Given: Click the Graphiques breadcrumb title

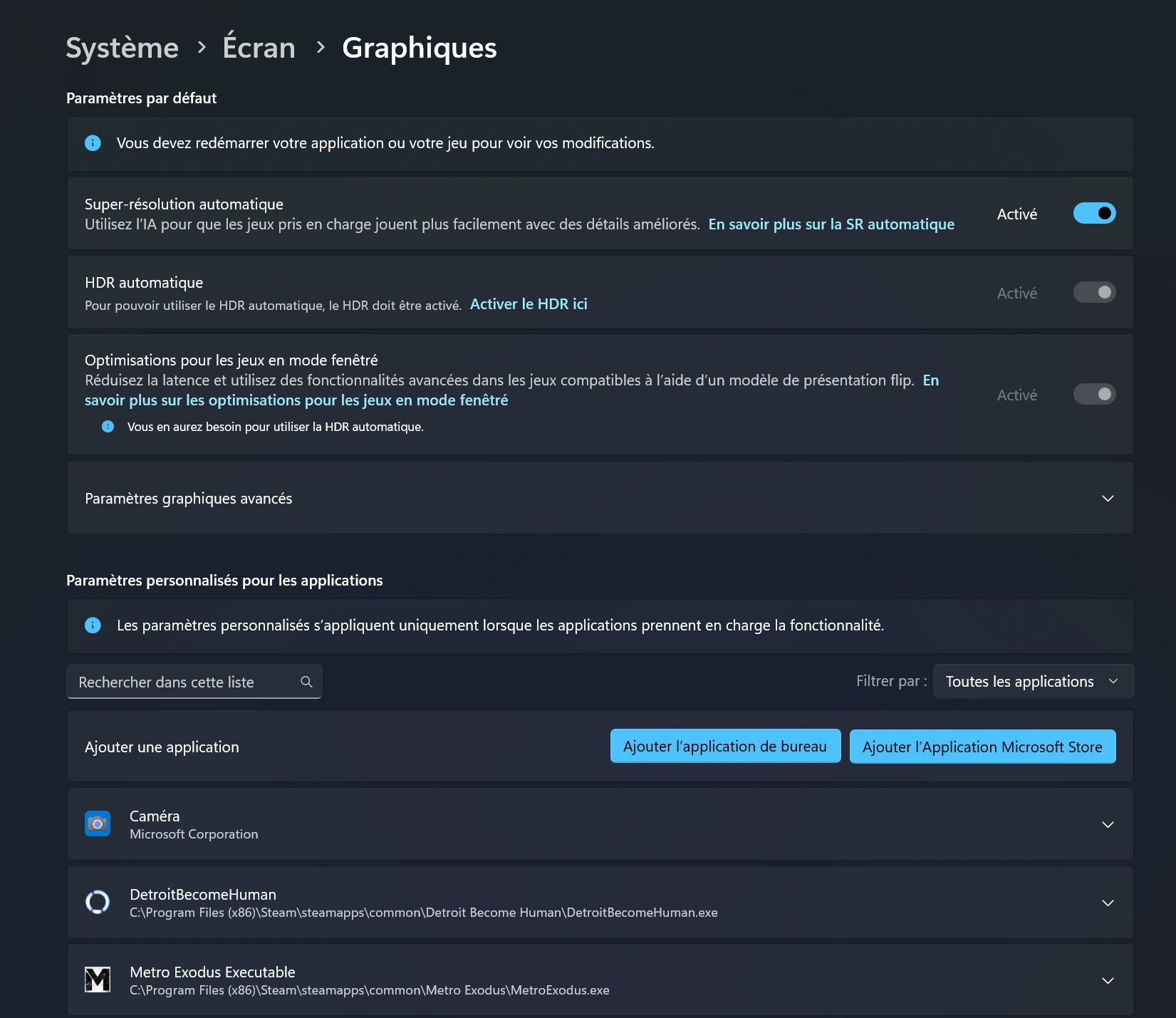Looking at the screenshot, I should [x=420, y=48].
